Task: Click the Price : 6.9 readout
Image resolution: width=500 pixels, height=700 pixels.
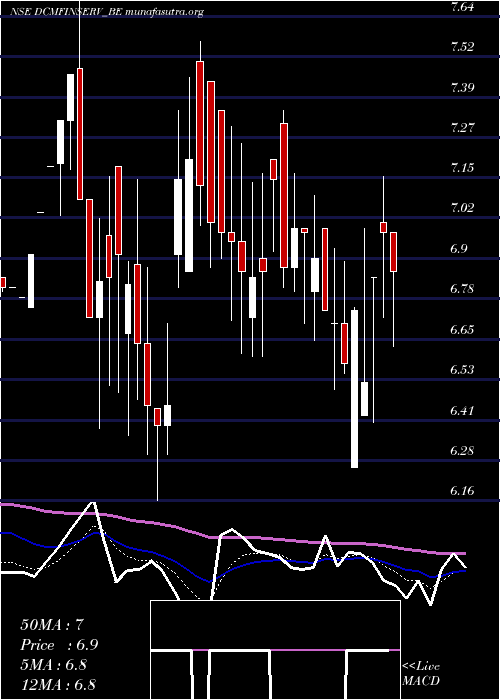Action: (59, 645)
